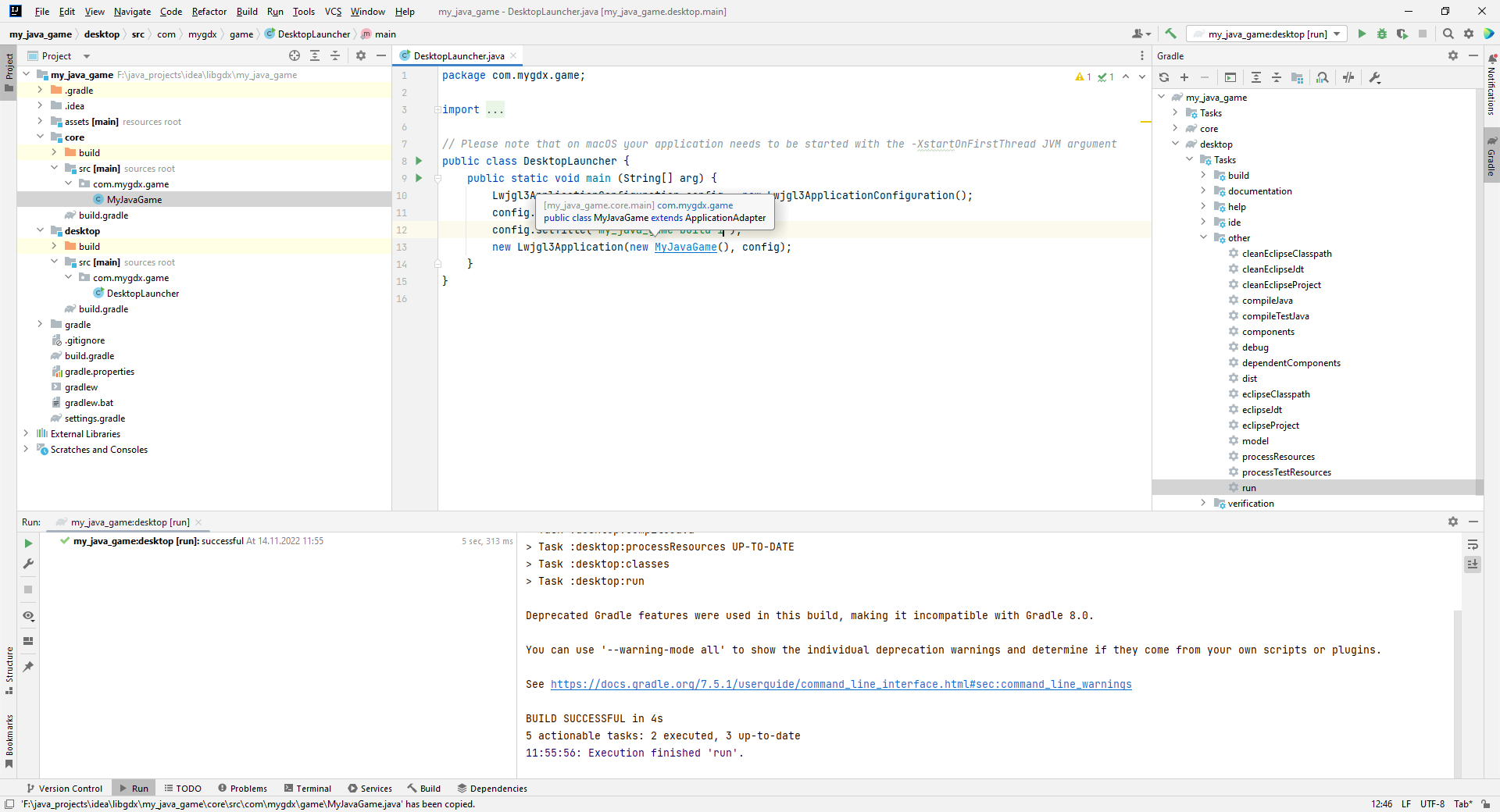Image resolution: width=1500 pixels, height=812 pixels.
Task: Click the Build Project hammer icon
Action: [x=1170, y=34]
